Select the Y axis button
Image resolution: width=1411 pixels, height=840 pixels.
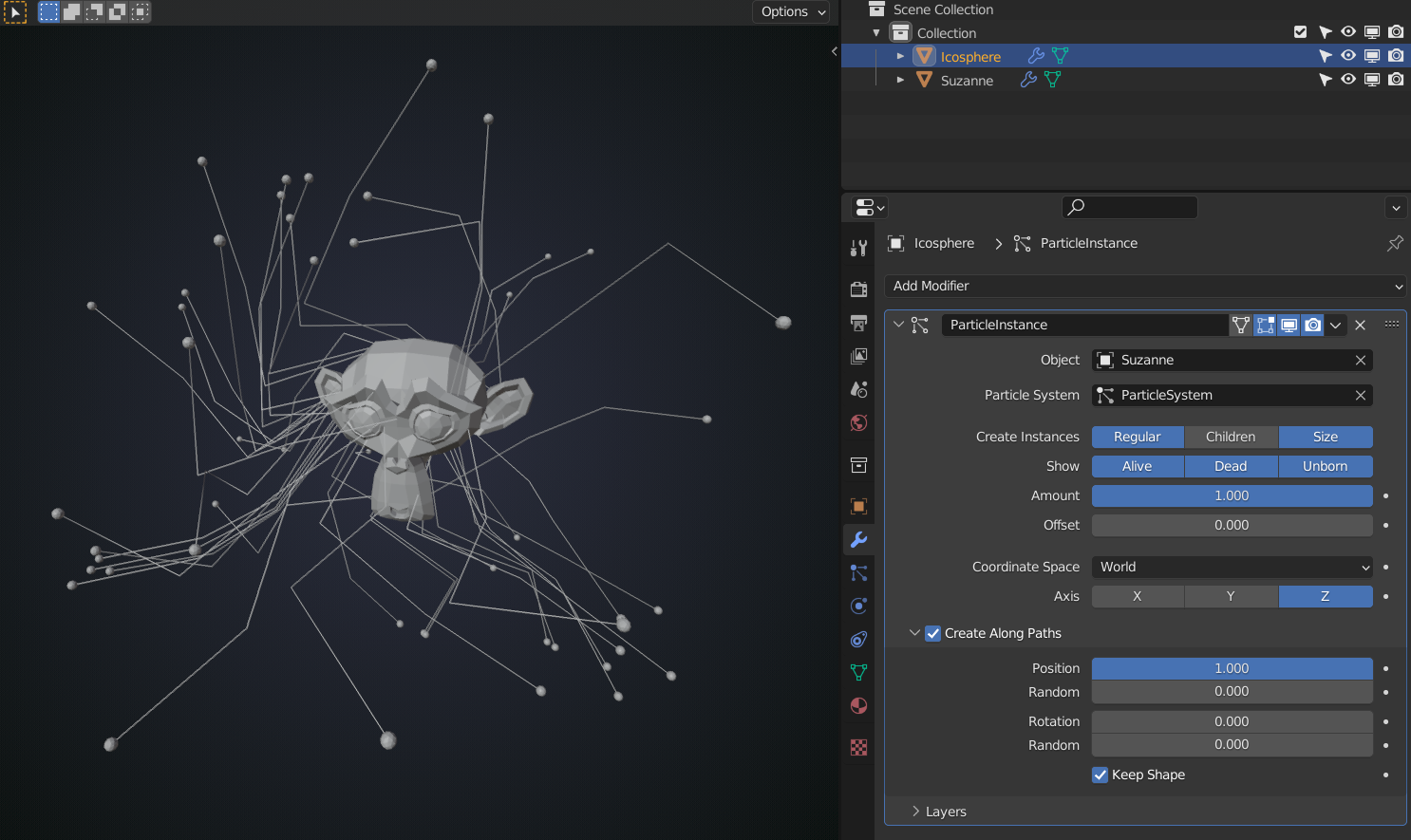click(1231, 596)
